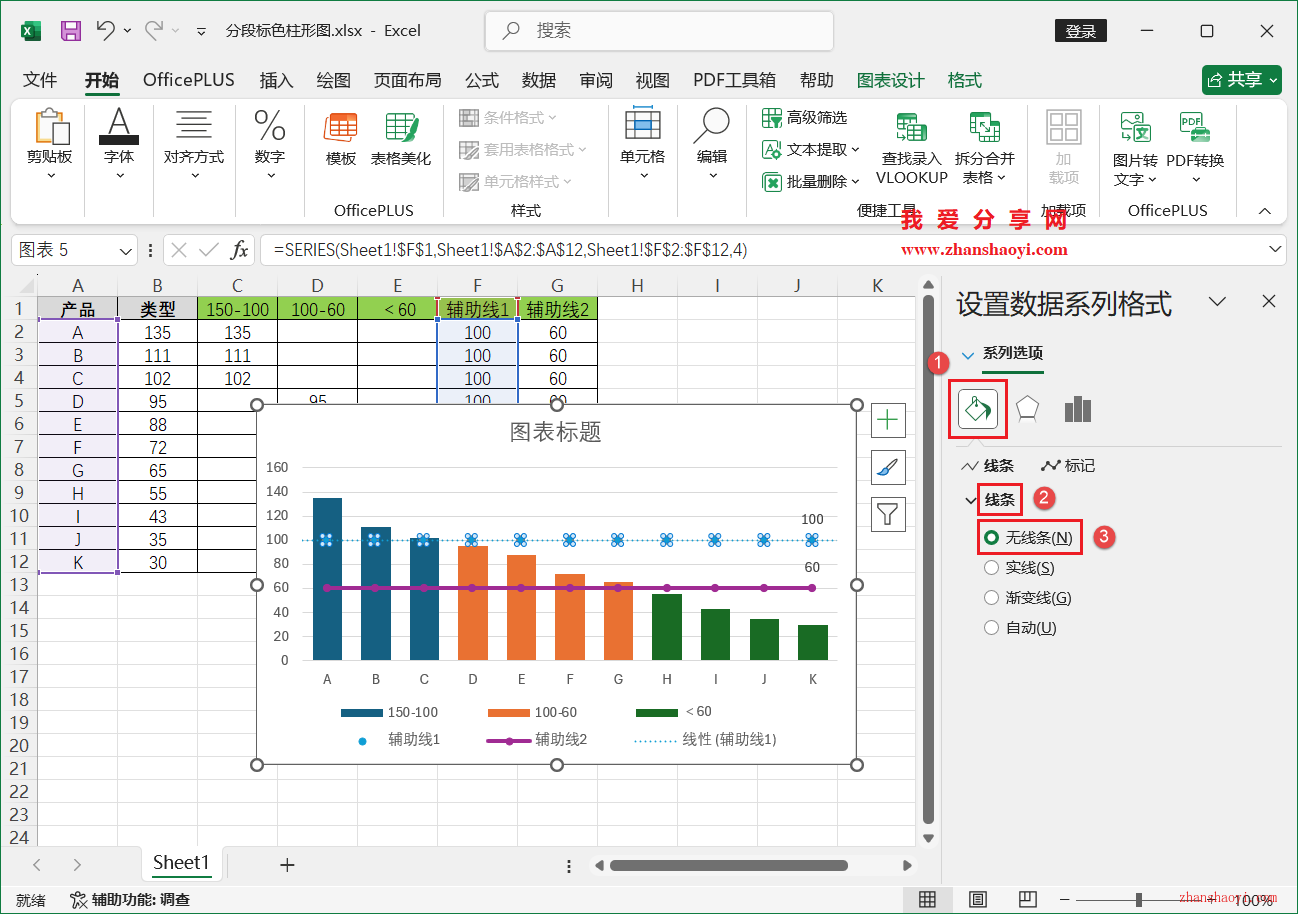The width and height of the screenshot is (1298, 914).
Task: Choose the 渐变线(G) radio button
Action: [991, 597]
